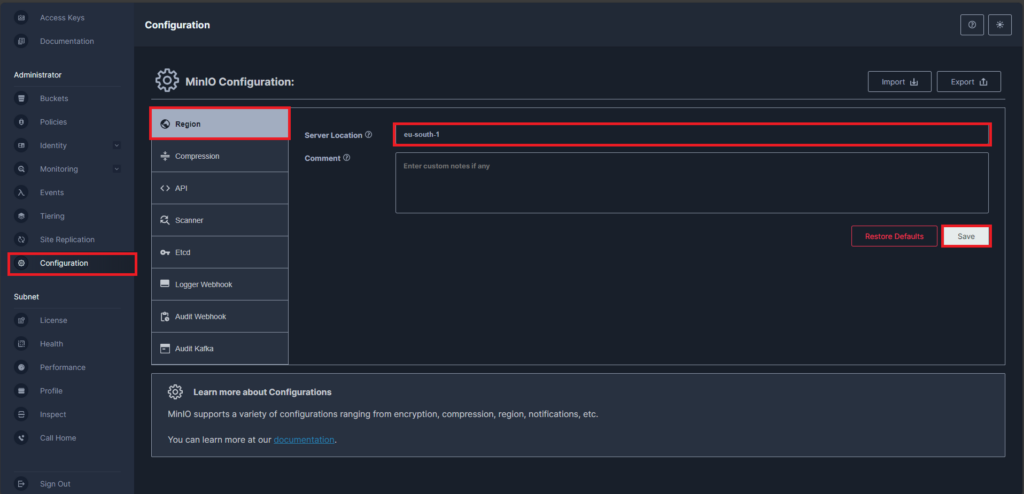Open the Events lambda icon

(x=21, y=192)
